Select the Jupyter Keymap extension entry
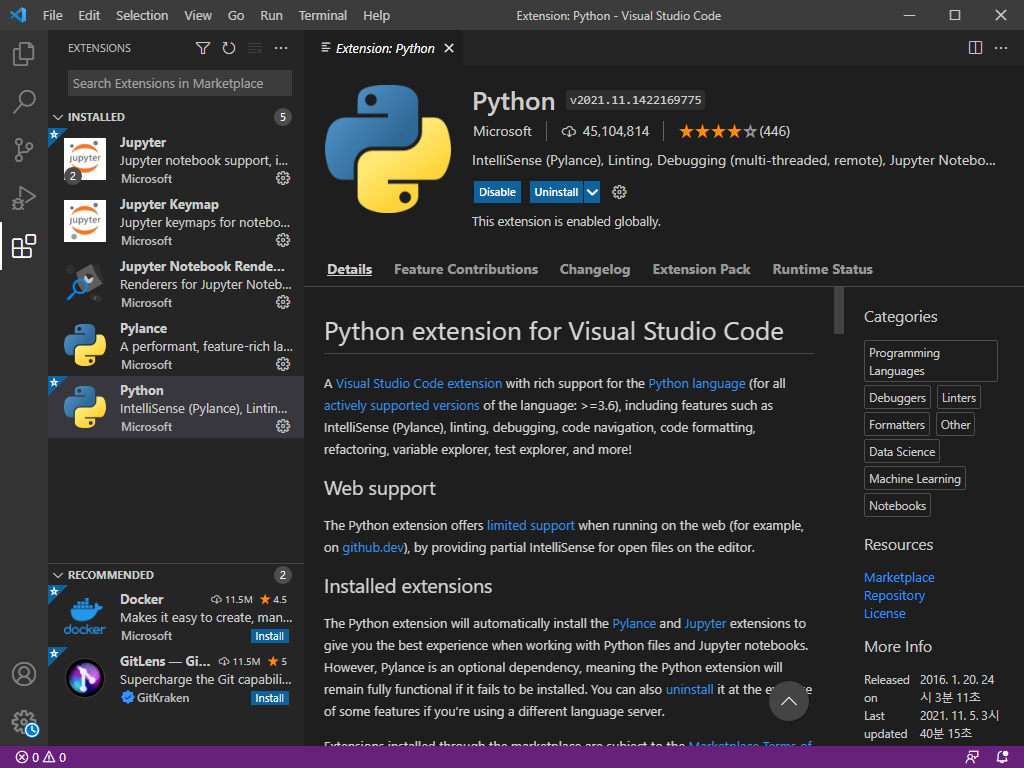The height and width of the screenshot is (768, 1024). point(176,222)
